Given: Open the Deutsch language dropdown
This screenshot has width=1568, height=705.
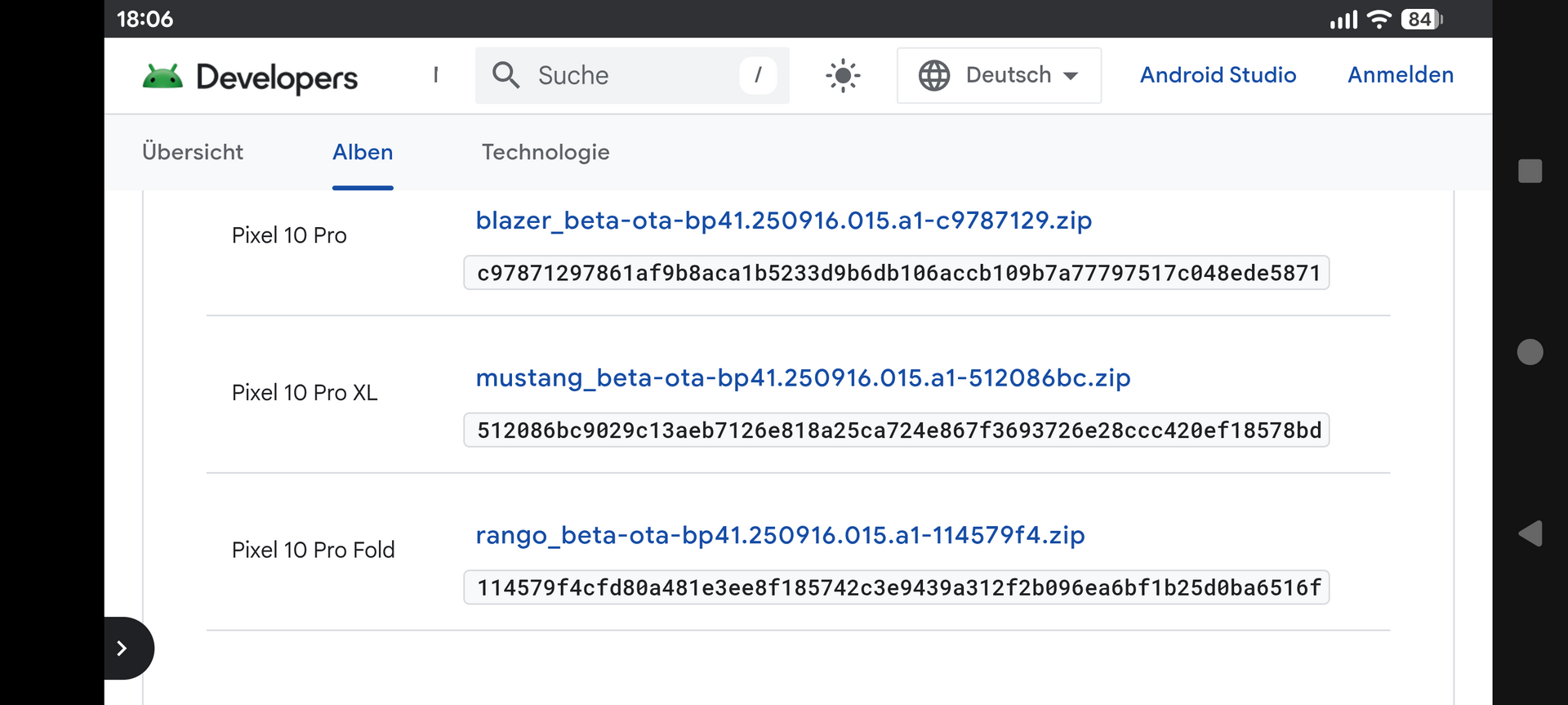Looking at the screenshot, I should (999, 75).
